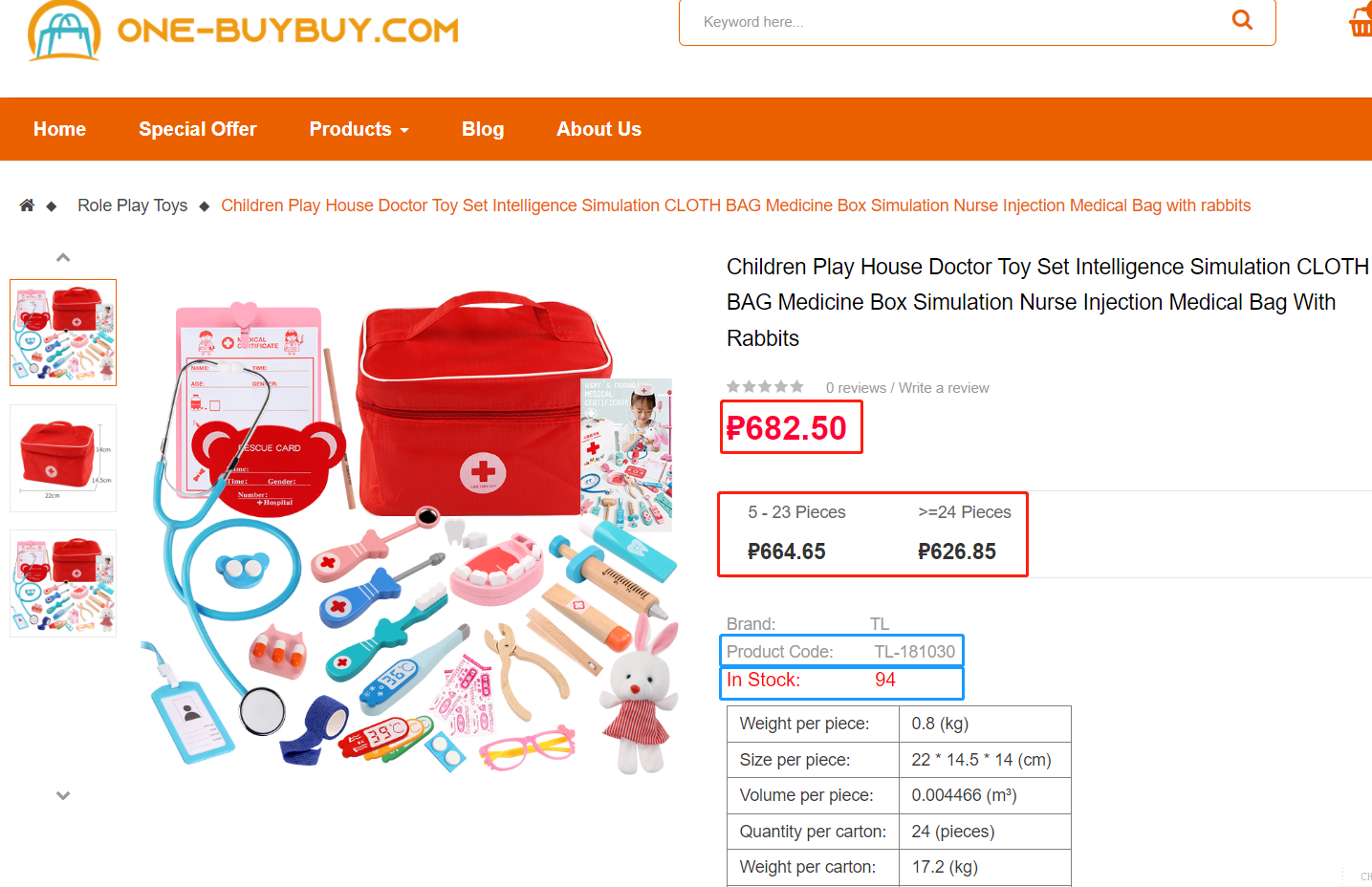Select the red bag dimensions thumbnail
Image resolution: width=1372 pixels, height=887 pixels.
coord(63,458)
